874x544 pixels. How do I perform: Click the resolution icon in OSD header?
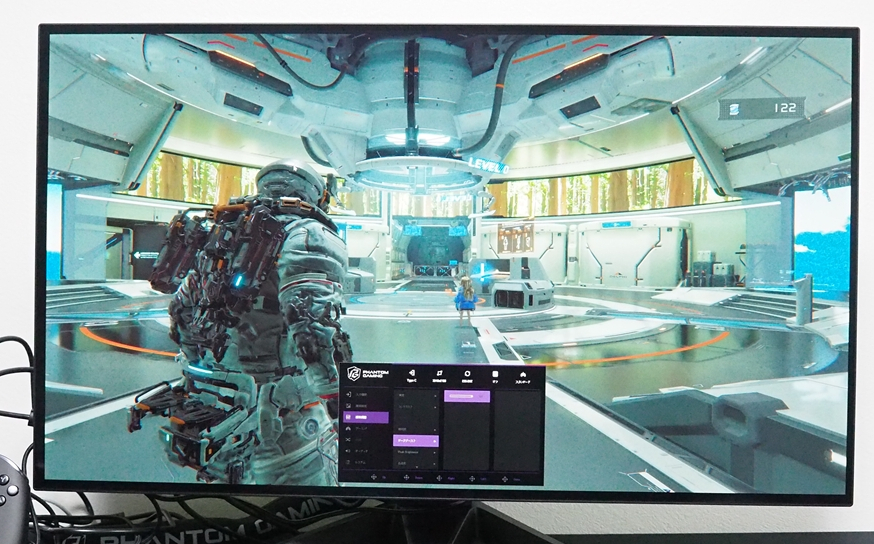click(439, 374)
